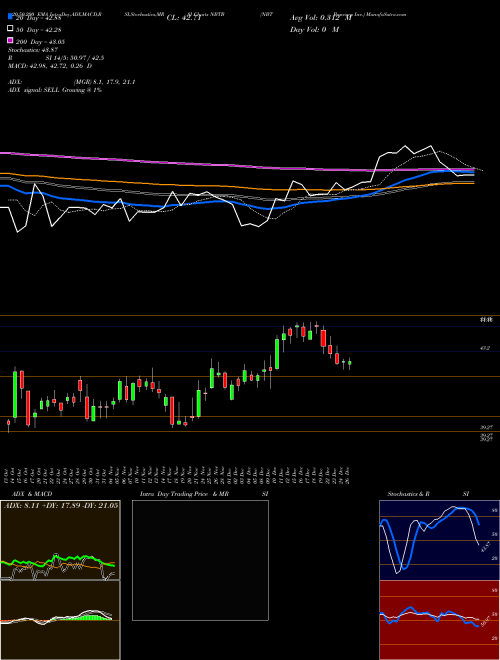
Task: Open the red RSI chart panel
Action: [439, 620]
